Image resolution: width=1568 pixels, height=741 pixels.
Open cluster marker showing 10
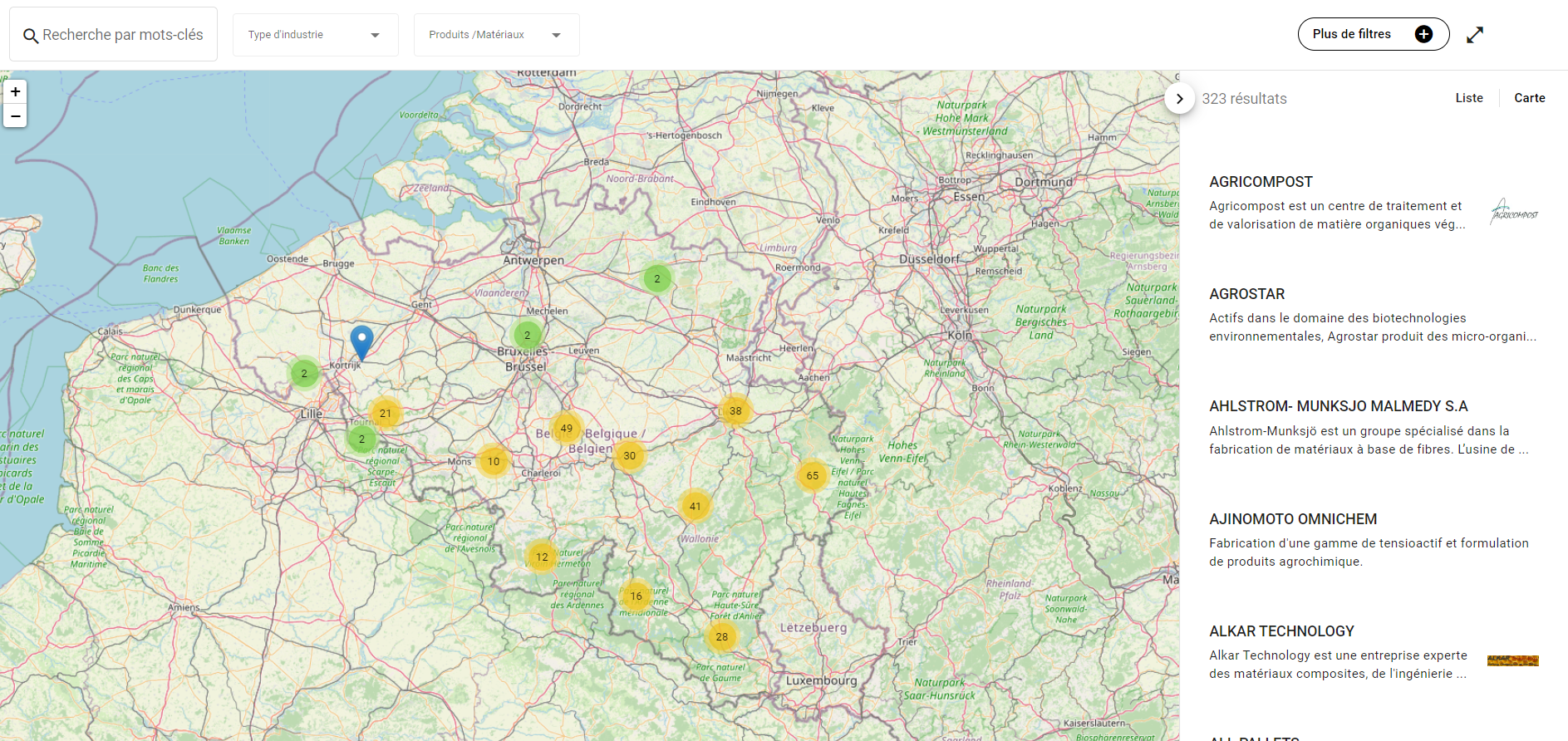pos(494,461)
